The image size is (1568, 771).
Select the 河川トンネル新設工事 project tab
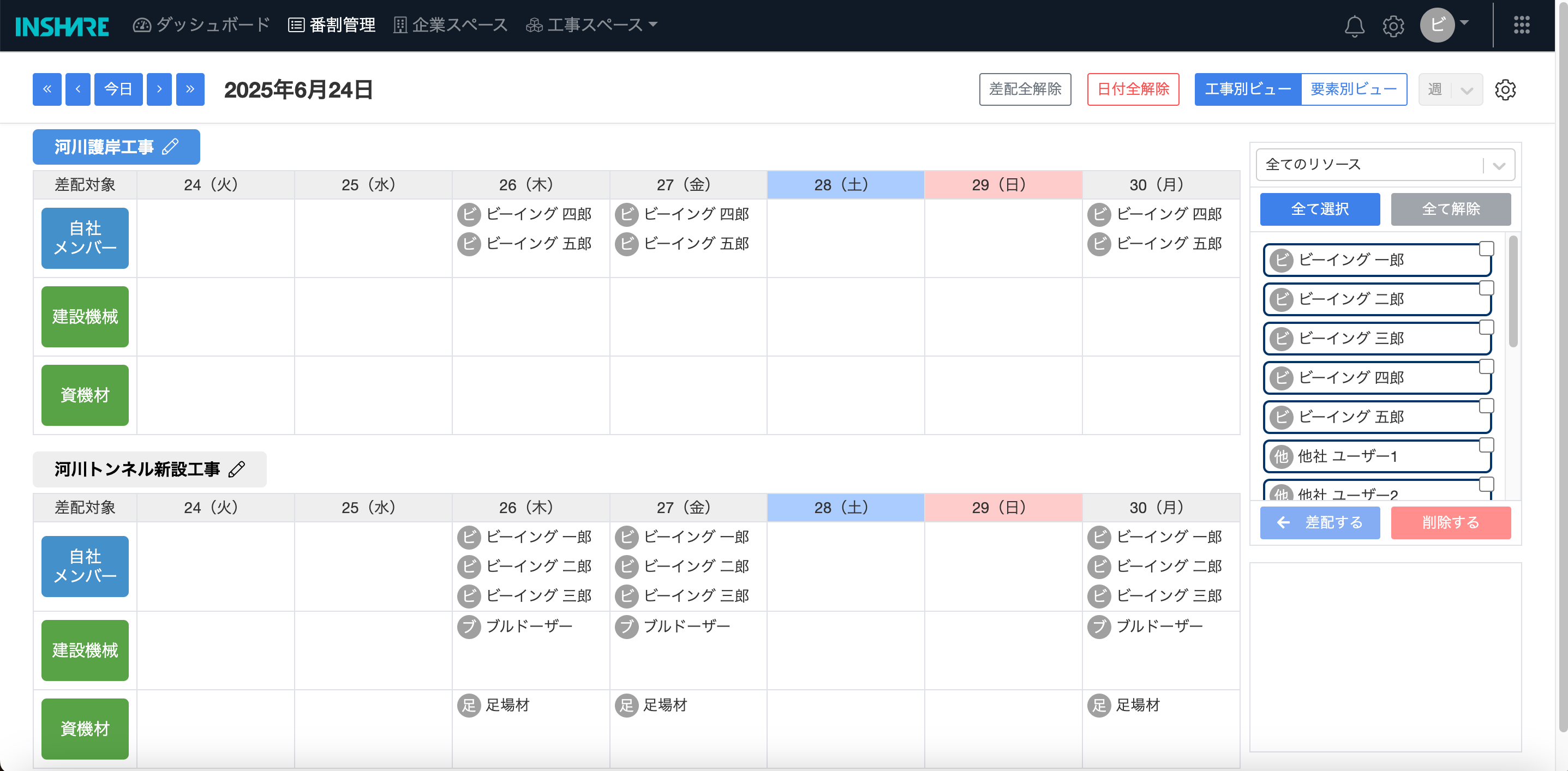click(x=149, y=469)
